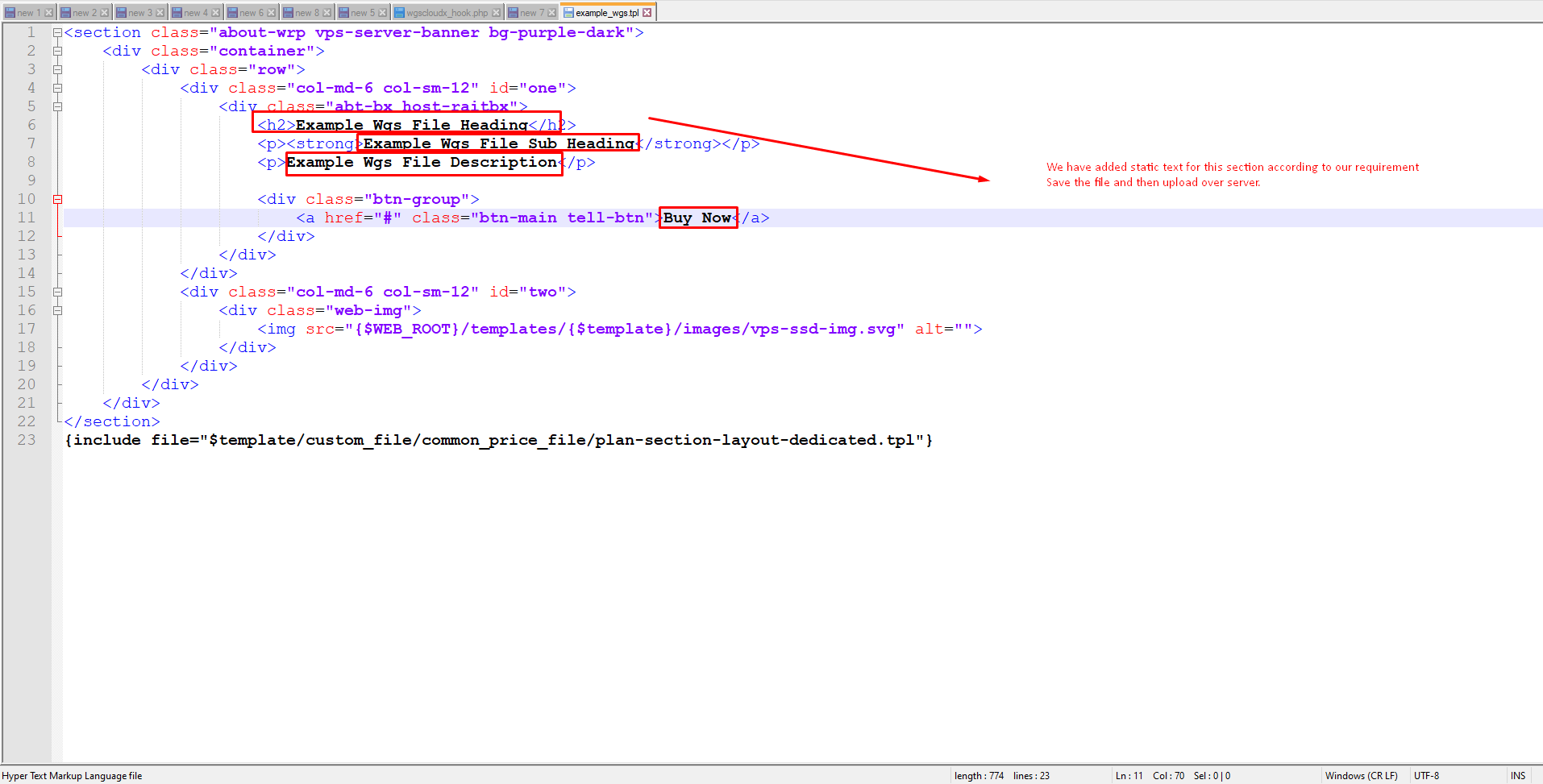The width and height of the screenshot is (1543, 784).
Task: Close the new 7 tab
Action: [551, 13]
